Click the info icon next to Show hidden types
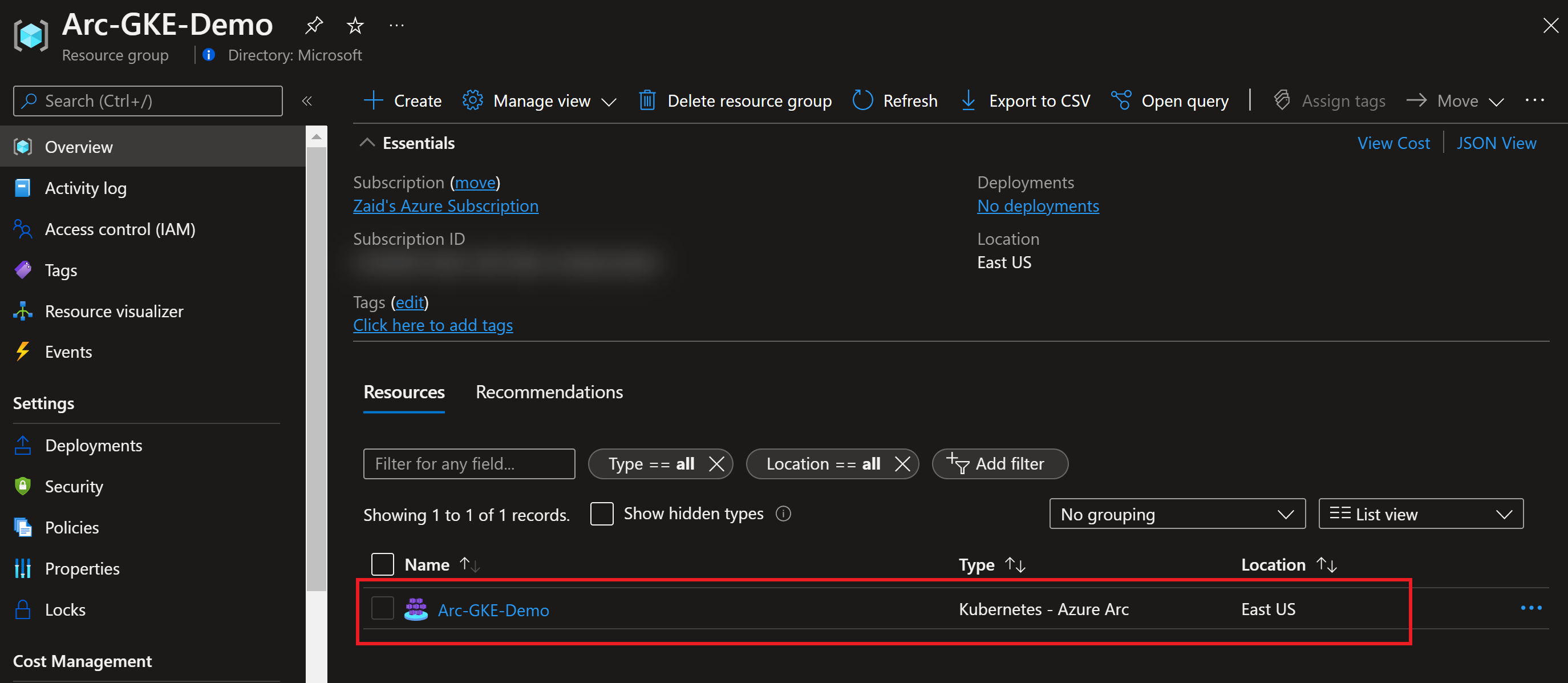The image size is (1568, 683). [x=783, y=514]
